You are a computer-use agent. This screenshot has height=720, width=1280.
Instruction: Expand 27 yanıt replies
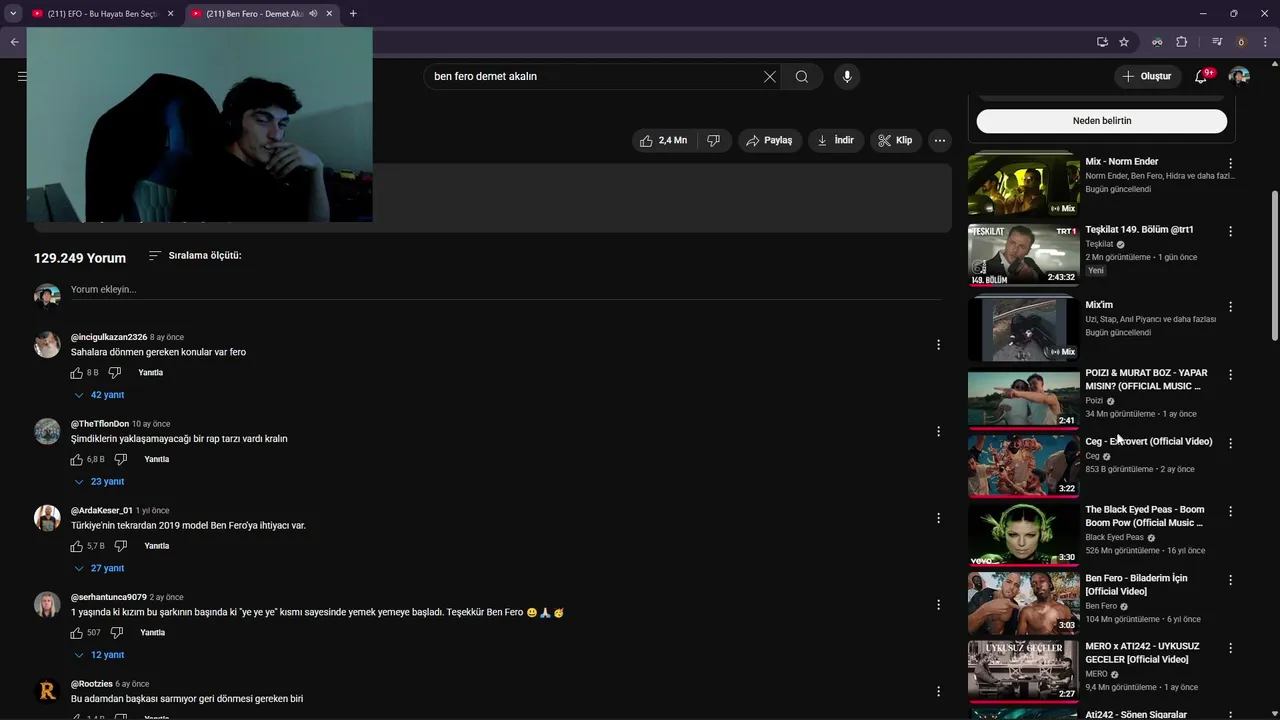(x=99, y=569)
